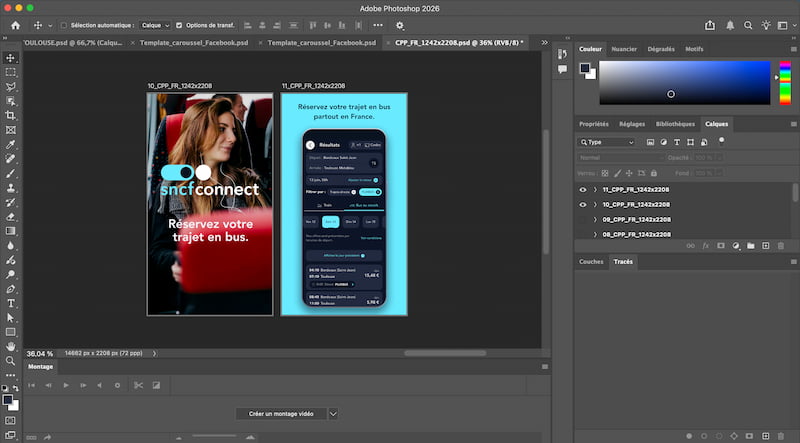This screenshot has height=443, width=800.
Task: Expand the 10_CPP_FR_1242x2208 group
Action: pyautogui.click(x=595, y=204)
